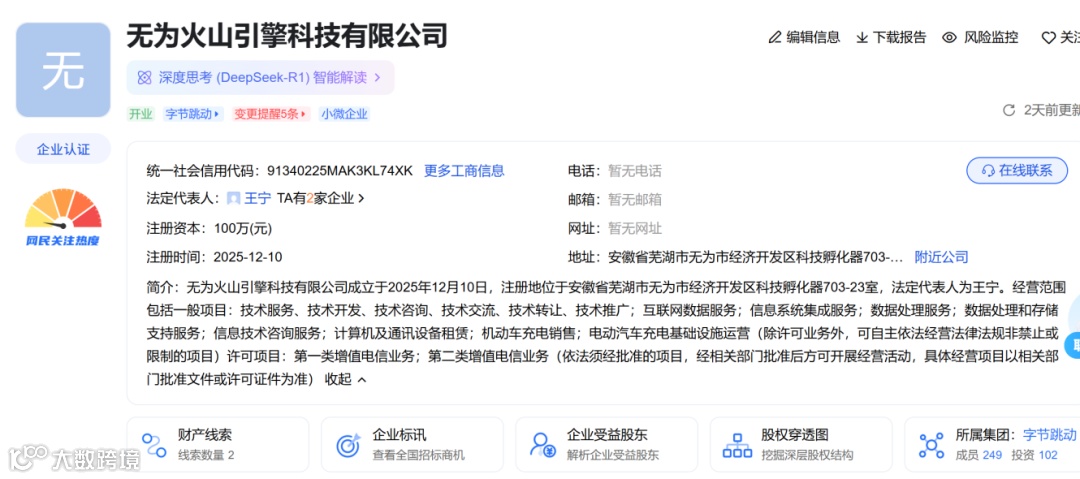Expand the 变更提醒5条 tag
The height and width of the screenshot is (479, 1080).
[x=271, y=114]
